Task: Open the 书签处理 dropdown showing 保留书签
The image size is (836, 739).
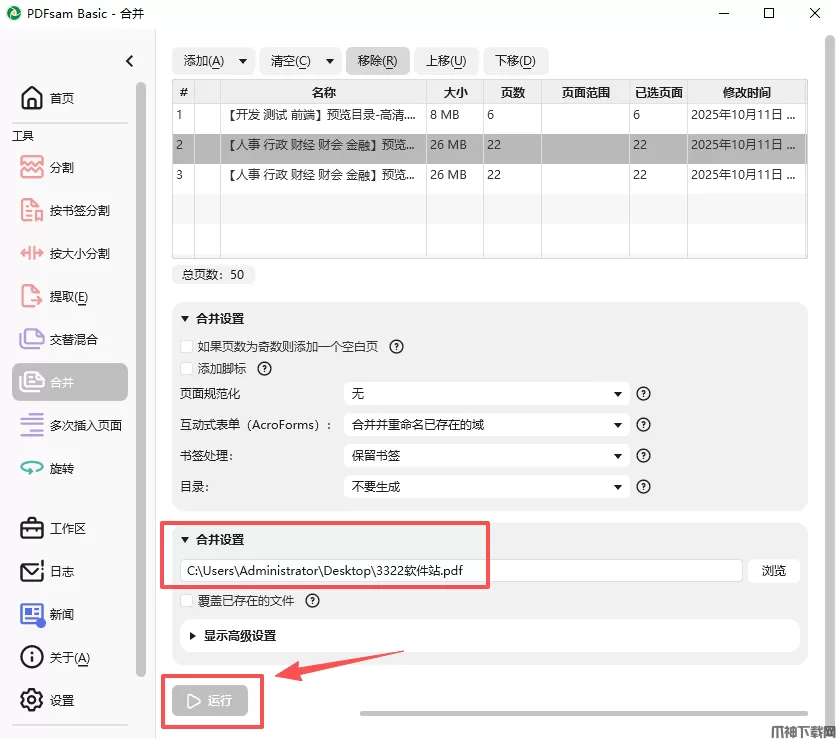Action: tap(486, 456)
